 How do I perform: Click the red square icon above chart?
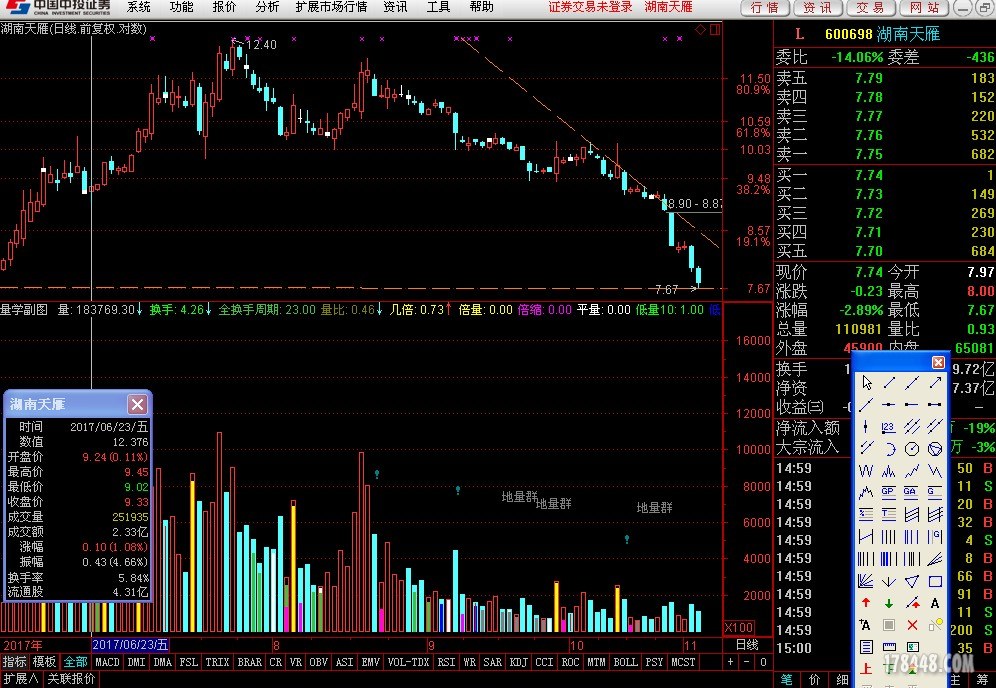[x=715, y=30]
